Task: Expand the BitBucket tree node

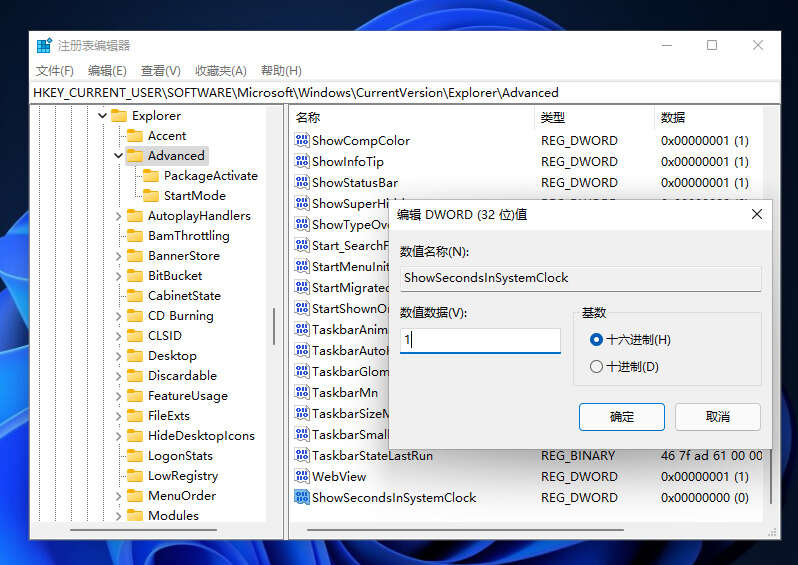Action: 118,276
